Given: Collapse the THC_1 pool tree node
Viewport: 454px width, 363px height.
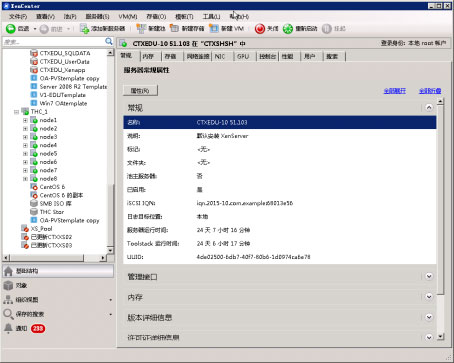Looking at the screenshot, I should coord(16,112).
